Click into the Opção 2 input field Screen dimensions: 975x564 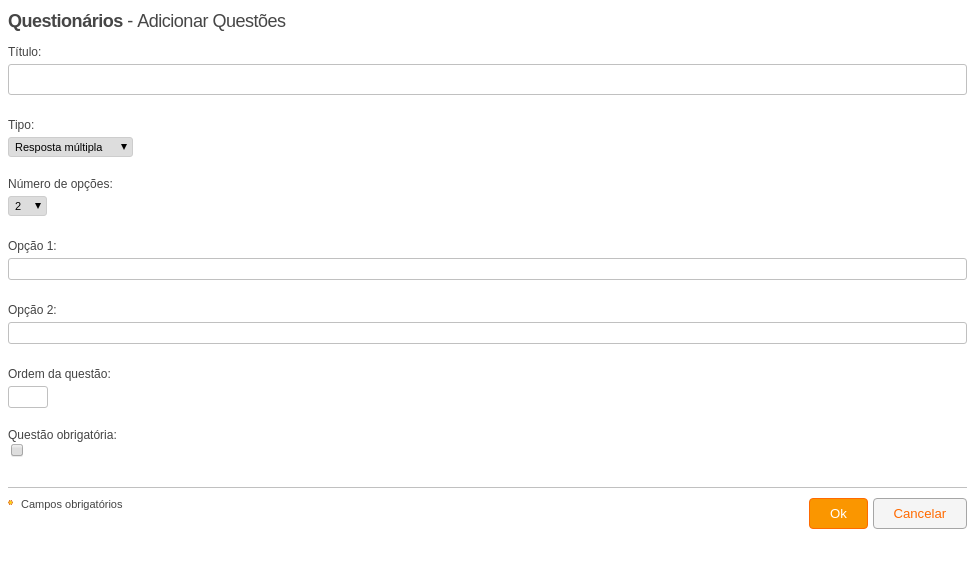point(488,333)
